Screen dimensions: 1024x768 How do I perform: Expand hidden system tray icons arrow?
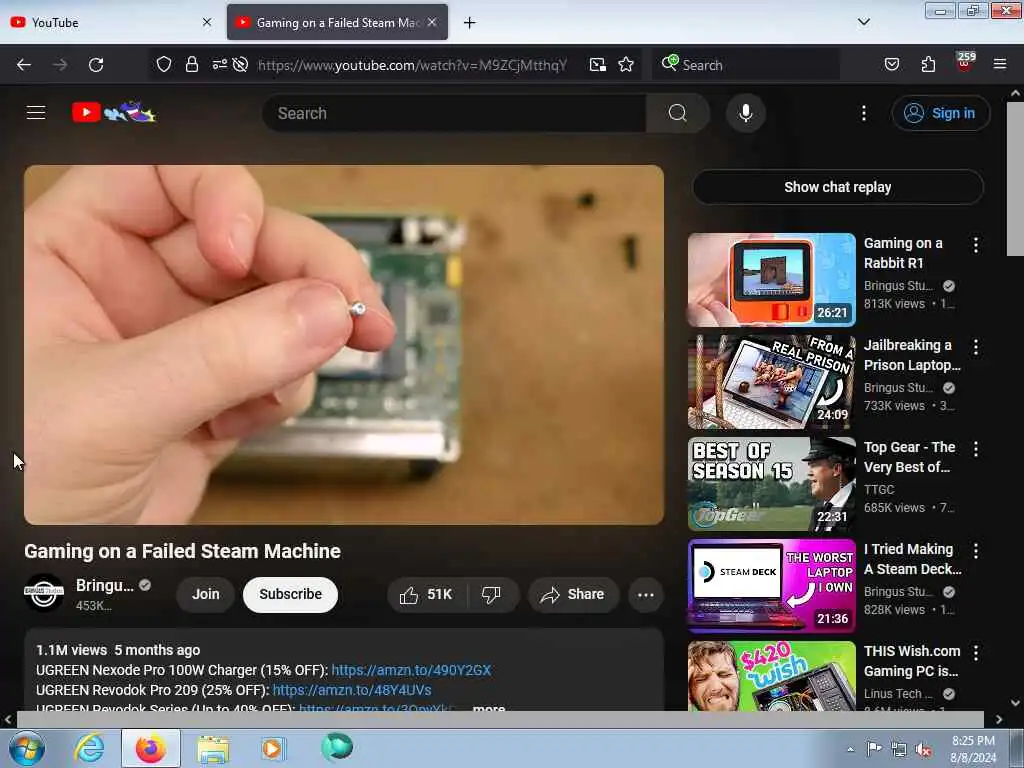850,750
